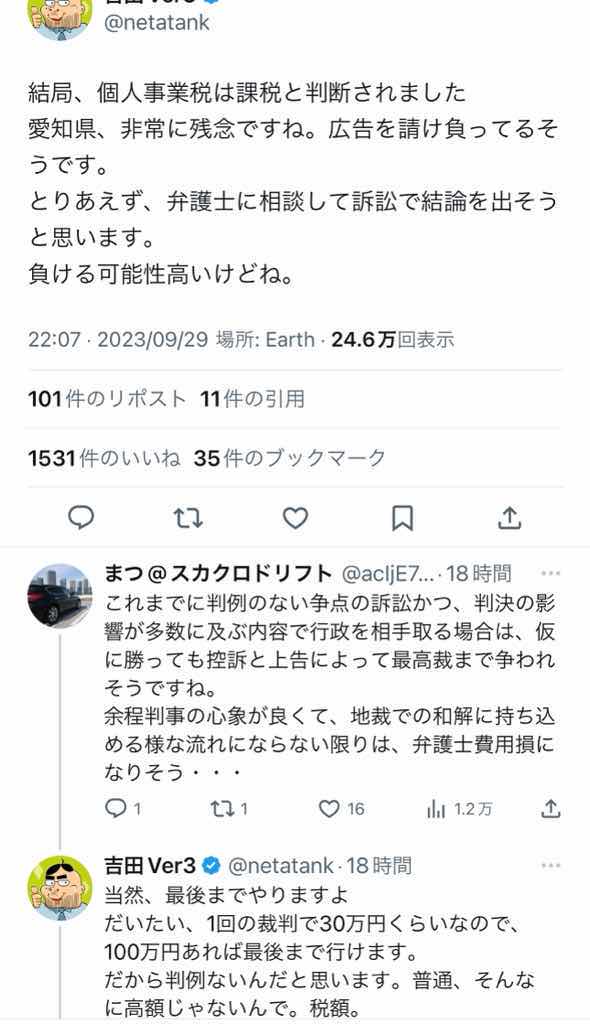Image resolution: width=590 pixels, height=1024 pixels.
Task: Like the main post with the heart icon
Action: pyautogui.click(x=295, y=519)
